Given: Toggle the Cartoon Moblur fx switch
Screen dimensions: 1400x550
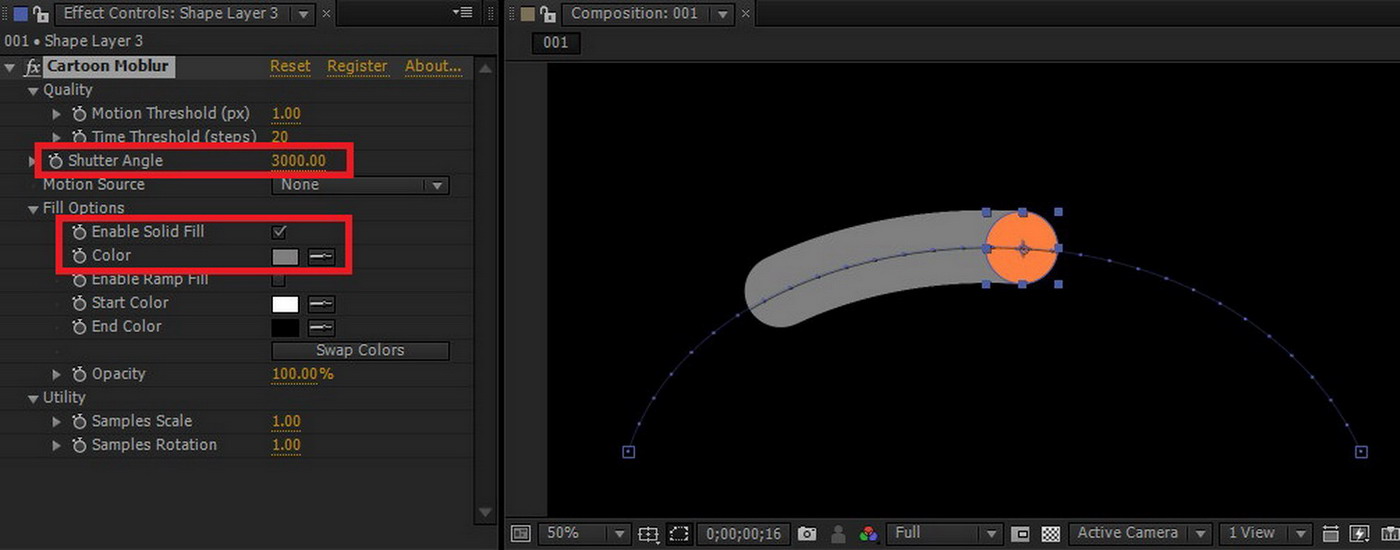Looking at the screenshot, I should pyautogui.click(x=32, y=67).
